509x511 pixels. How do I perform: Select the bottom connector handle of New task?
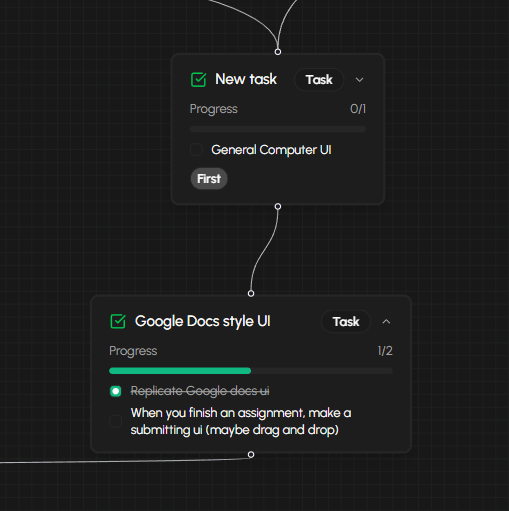pos(278,207)
